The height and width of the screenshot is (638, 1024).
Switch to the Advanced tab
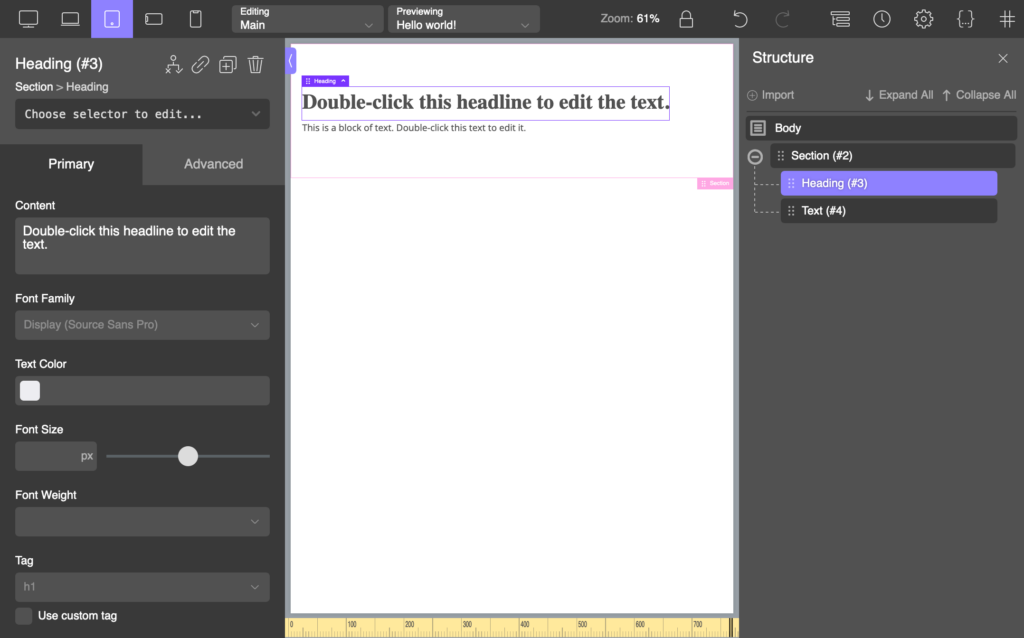pyautogui.click(x=214, y=164)
